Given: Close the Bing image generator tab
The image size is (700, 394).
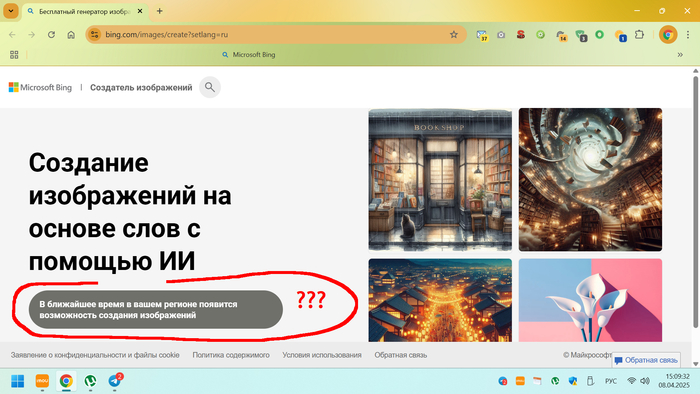Looking at the screenshot, I should tap(140, 11).
